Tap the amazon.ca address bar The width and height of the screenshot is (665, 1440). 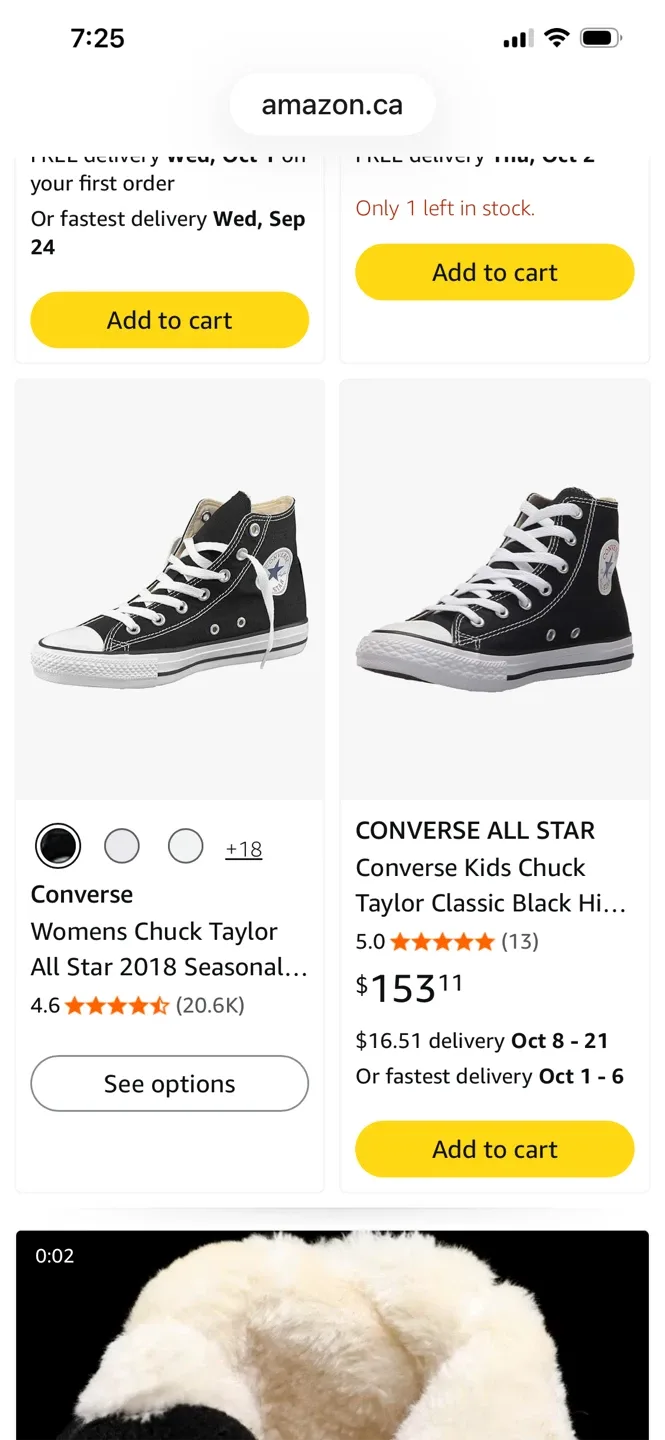point(332,103)
